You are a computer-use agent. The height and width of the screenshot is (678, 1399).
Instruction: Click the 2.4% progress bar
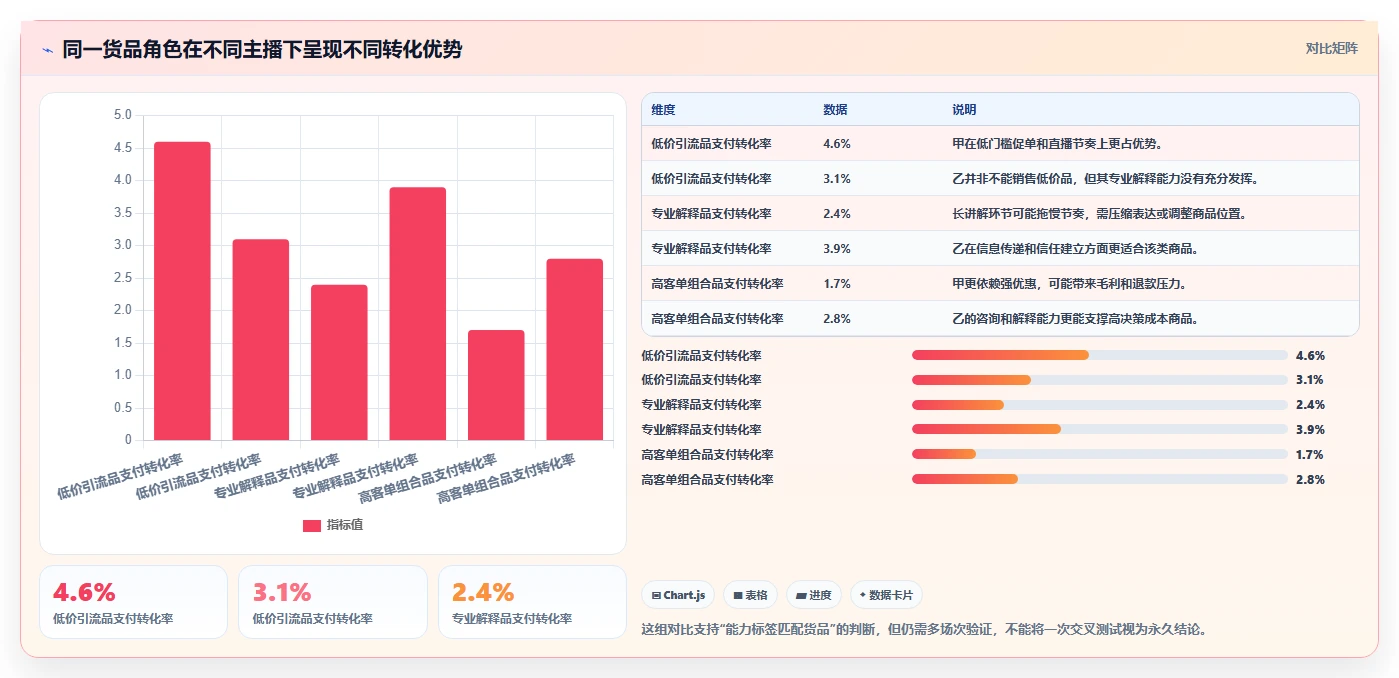click(x=1100, y=405)
